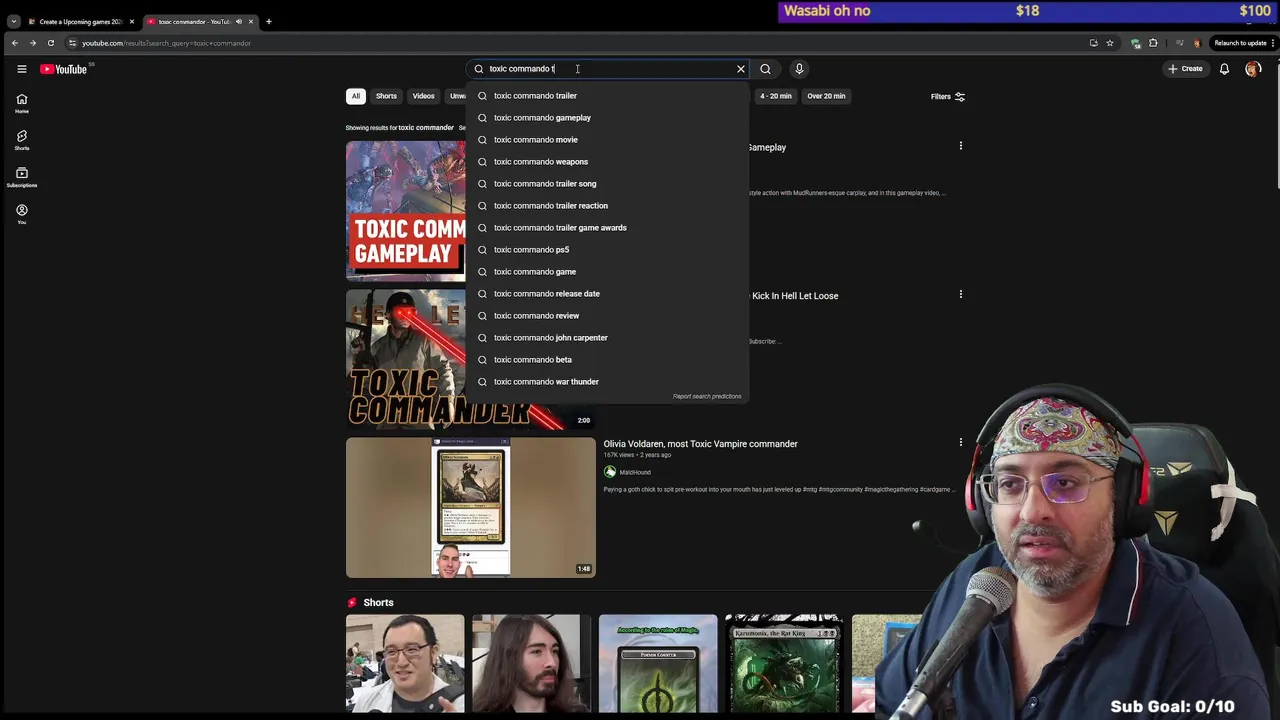Click the magnifier search button
Viewport: 1280px width, 720px height.
(765, 69)
